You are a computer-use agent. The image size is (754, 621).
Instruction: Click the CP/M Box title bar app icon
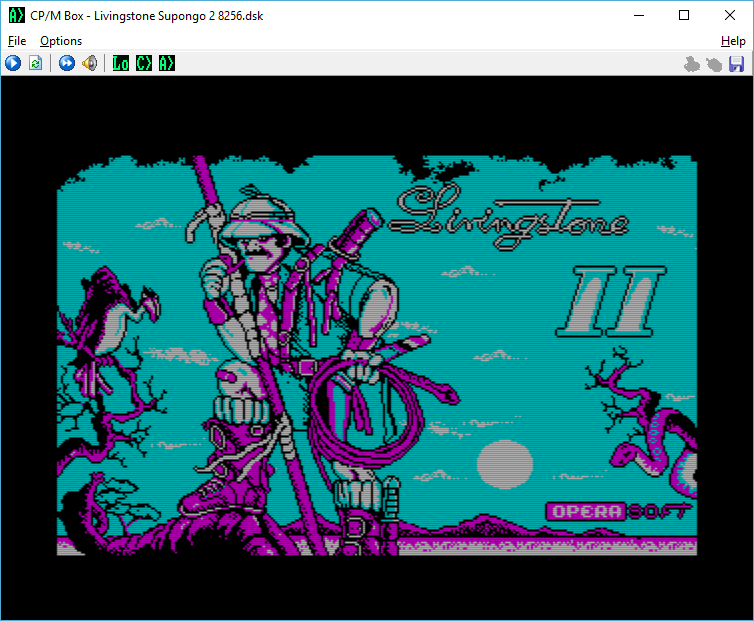tap(16, 15)
